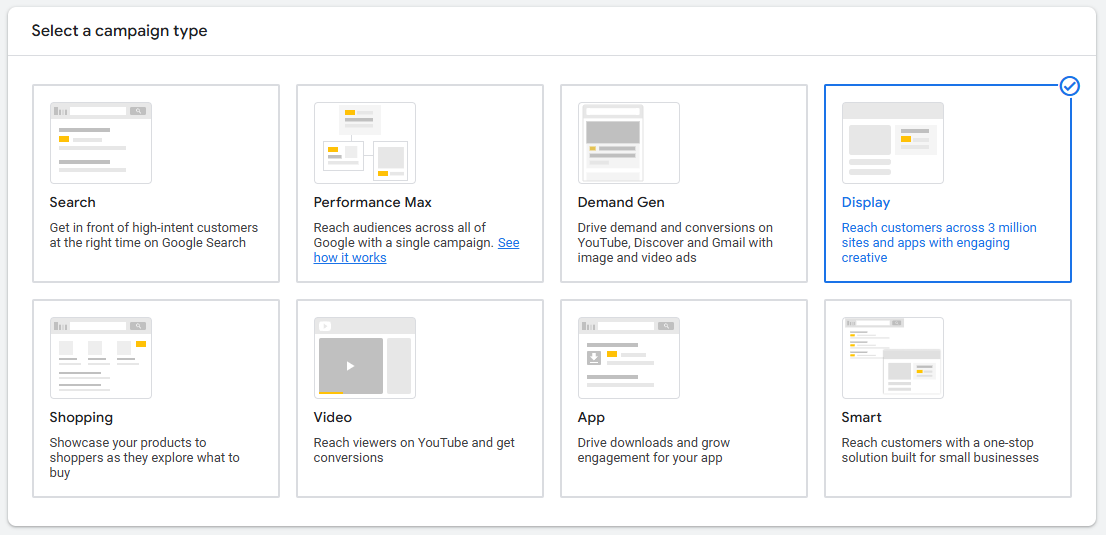Click 'Drive demand and conversions' description

pos(675,243)
